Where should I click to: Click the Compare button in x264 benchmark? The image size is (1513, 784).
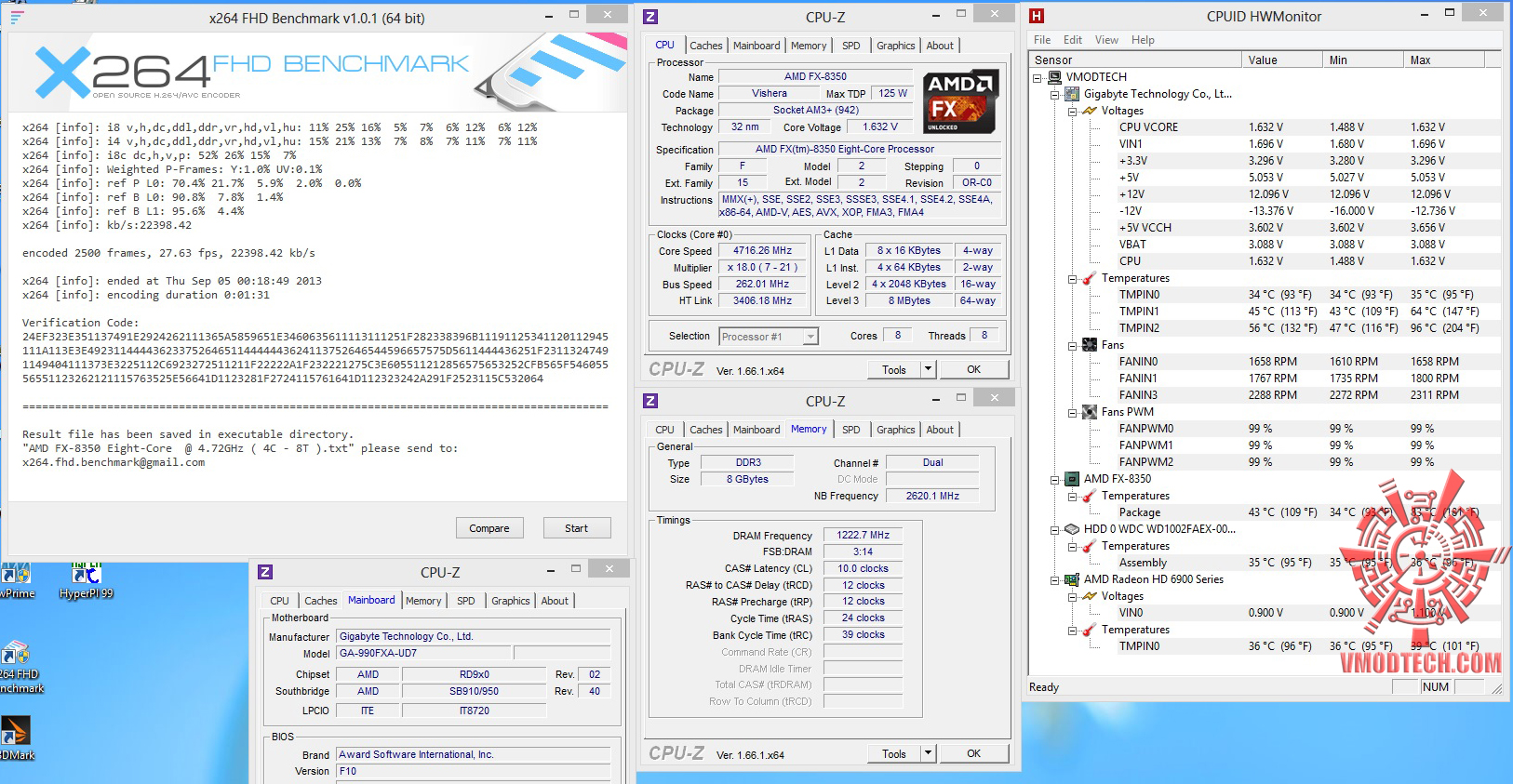[489, 528]
